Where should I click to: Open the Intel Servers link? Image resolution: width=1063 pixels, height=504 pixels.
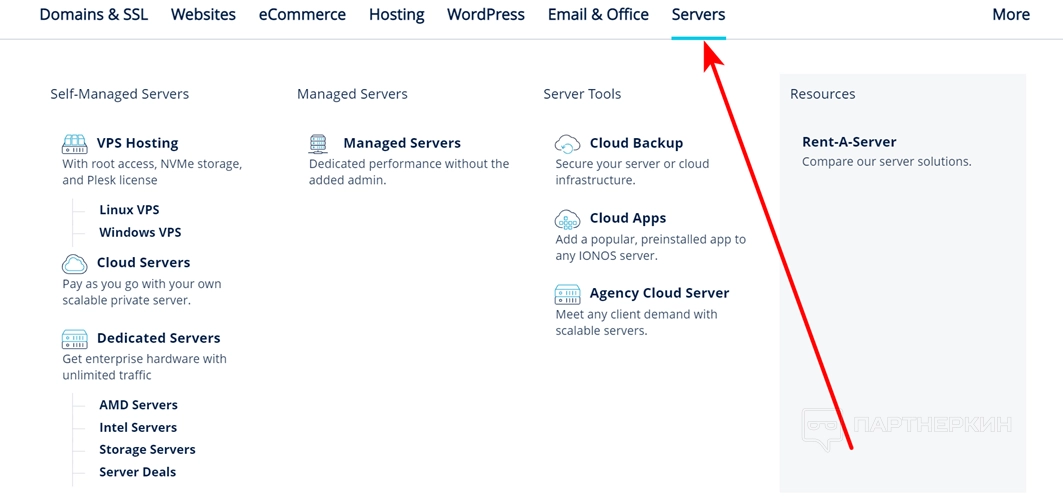point(138,427)
